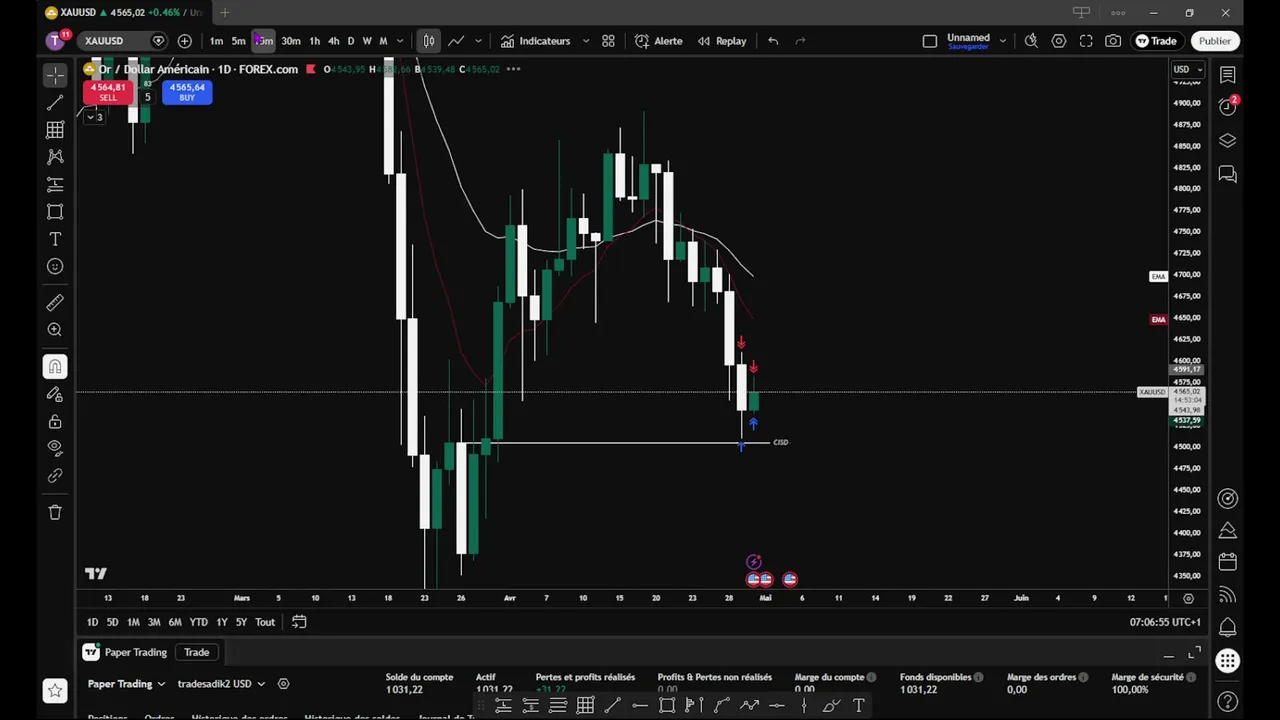
Task: Hide all drawings with eye icon
Action: pyautogui.click(x=55, y=448)
